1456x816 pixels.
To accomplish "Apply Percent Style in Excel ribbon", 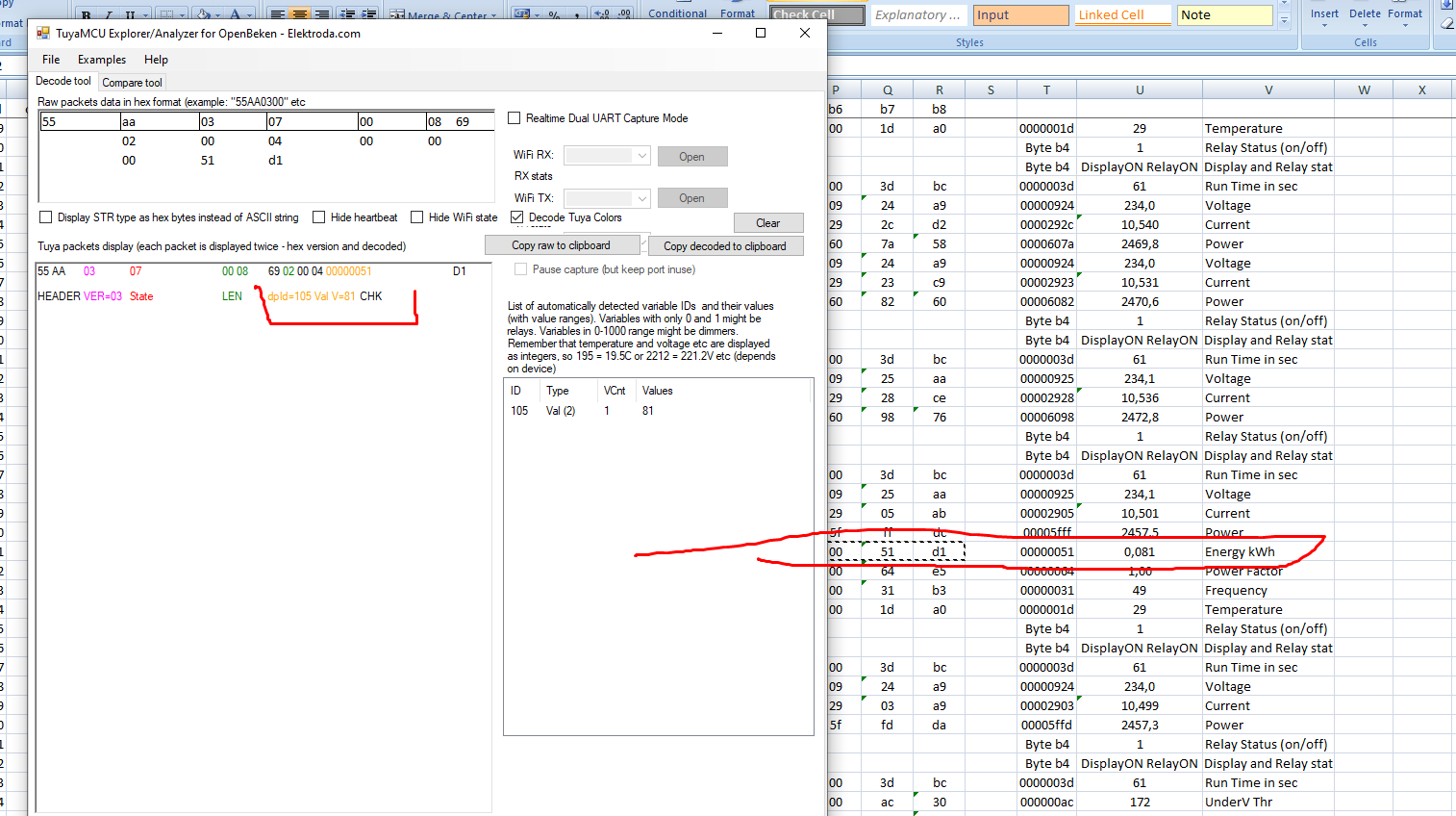I will pyautogui.click(x=553, y=14).
